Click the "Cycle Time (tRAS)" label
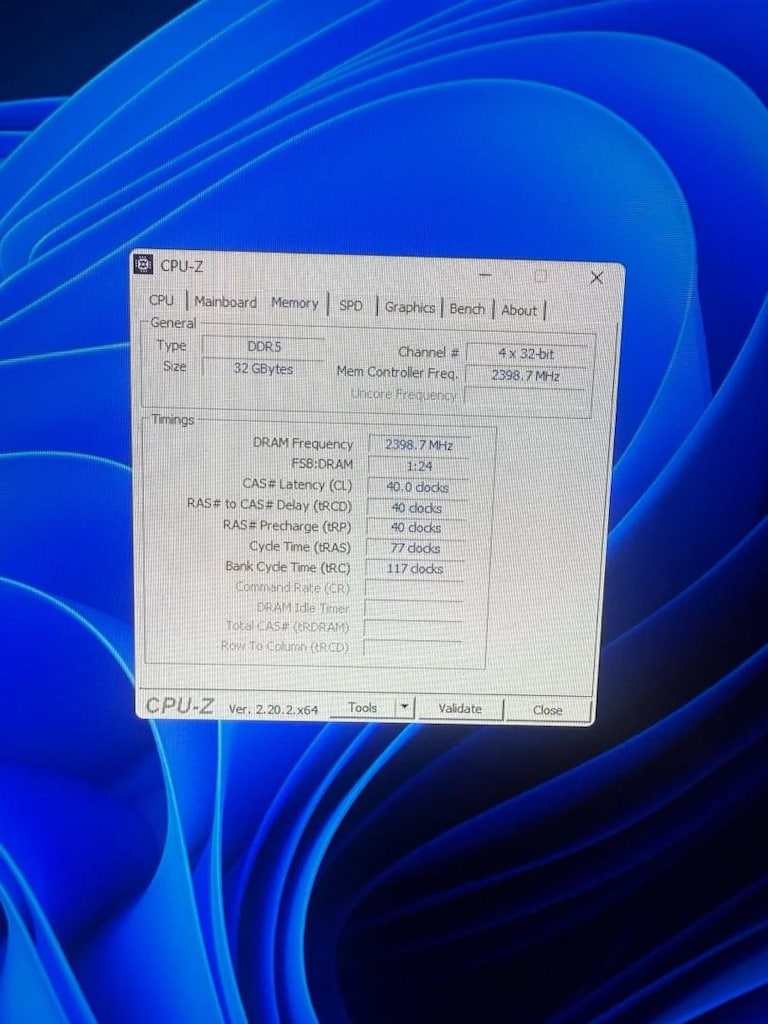The width and height of the screenshot is (768, 1024). [x=300, y=547]
